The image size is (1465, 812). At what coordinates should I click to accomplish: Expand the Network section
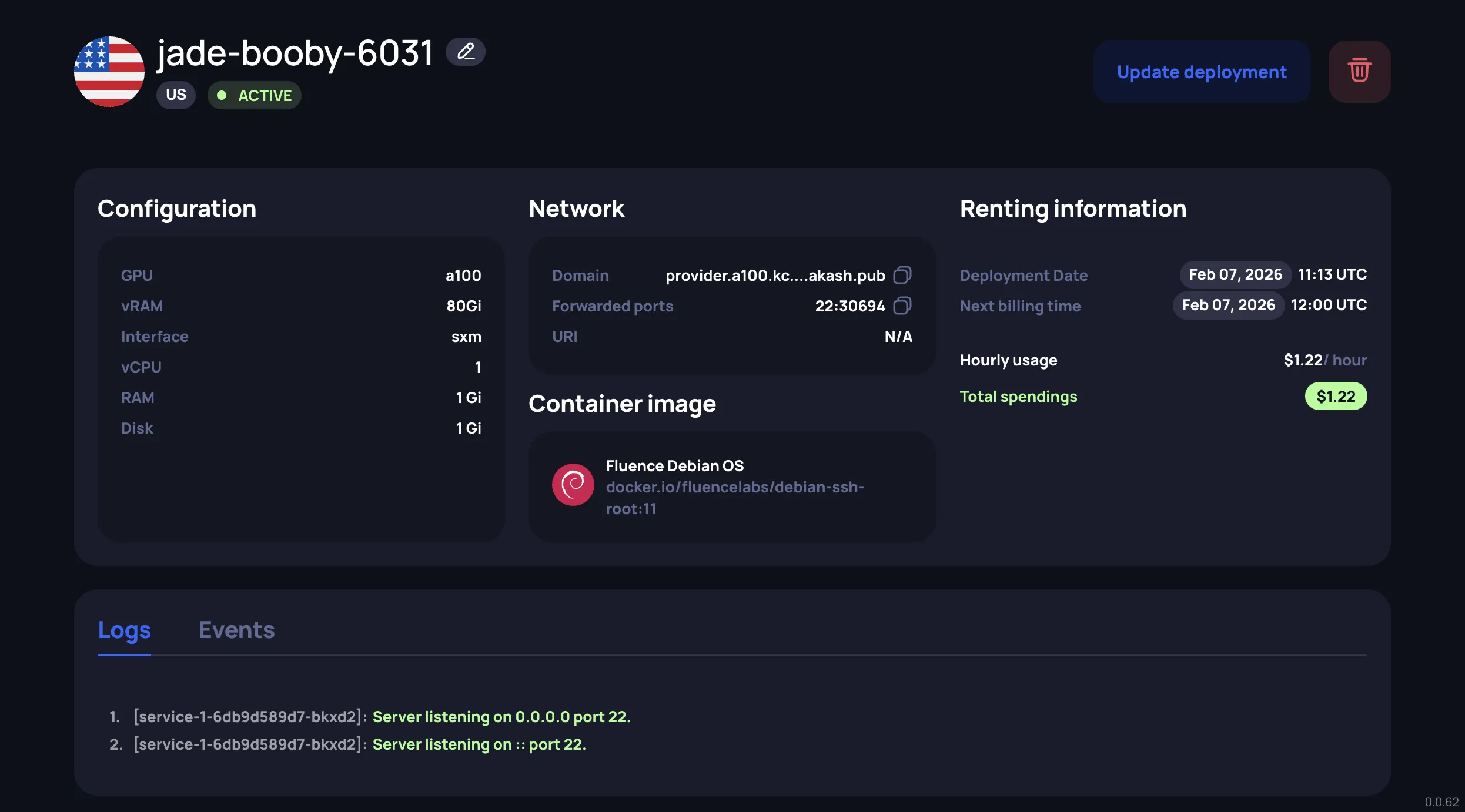click(x=576, y=209)
